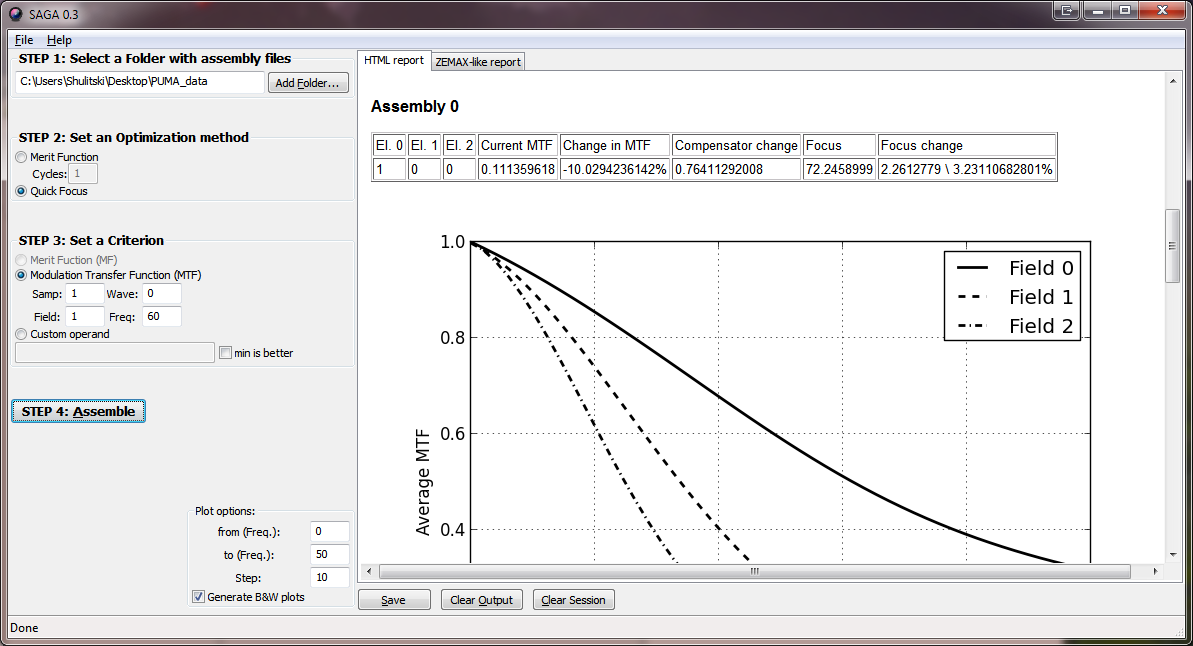Screen dimensions: 1193x646
Task: Click the scroll-up arrow of report panel
Action: (x=1172, y=81)
